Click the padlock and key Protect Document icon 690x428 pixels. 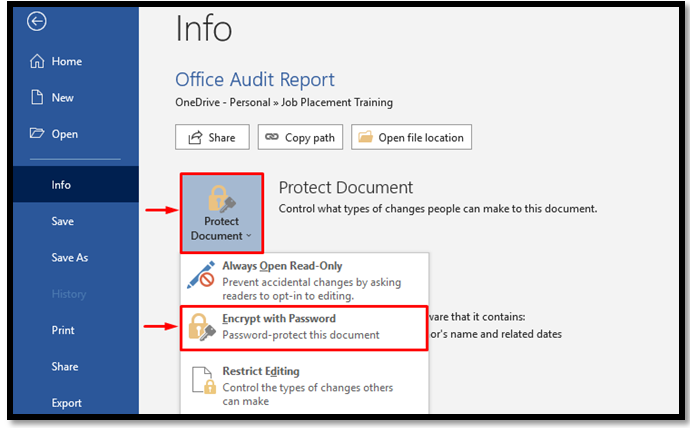[221, 199]
